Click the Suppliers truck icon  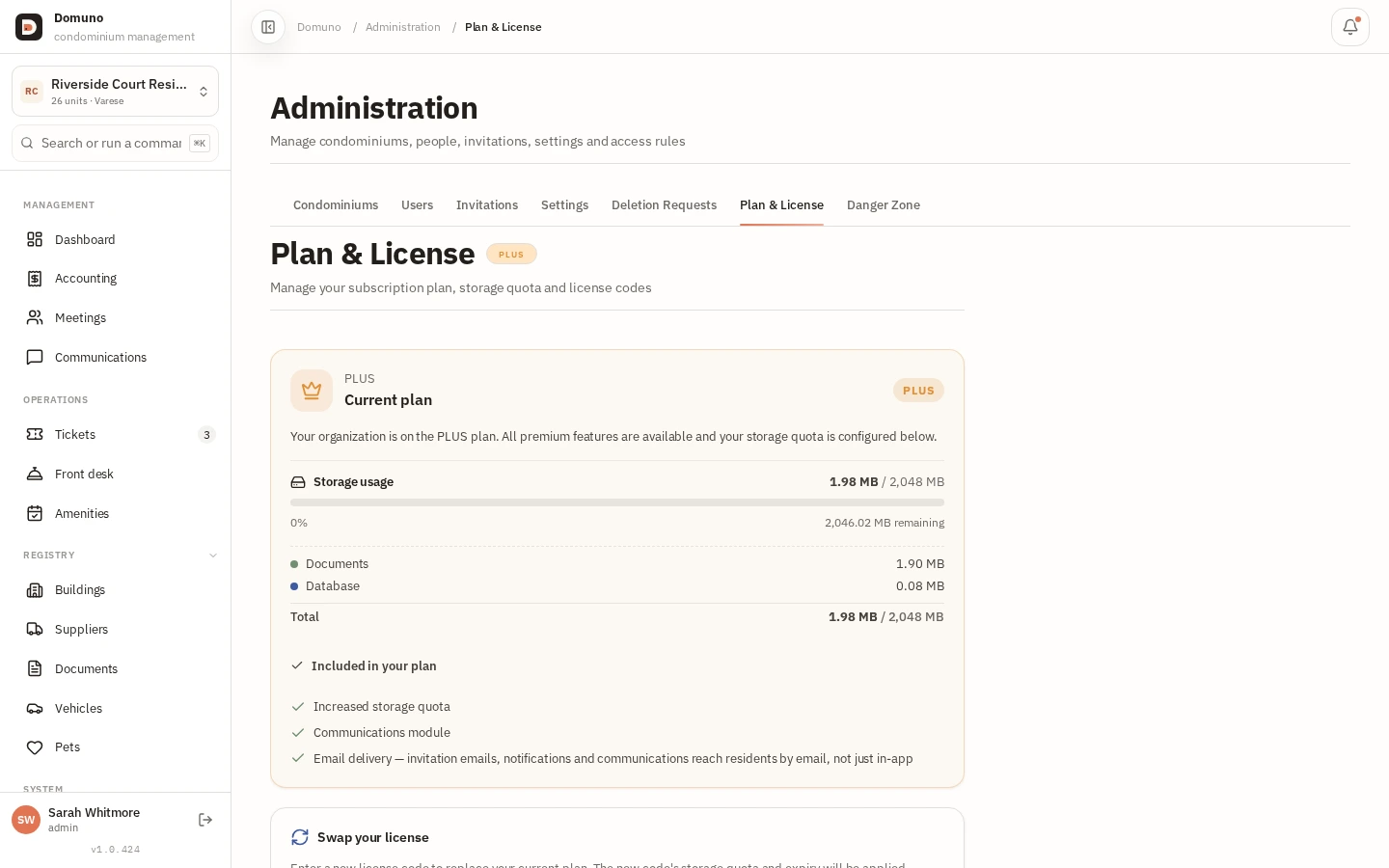coord(35,629)
